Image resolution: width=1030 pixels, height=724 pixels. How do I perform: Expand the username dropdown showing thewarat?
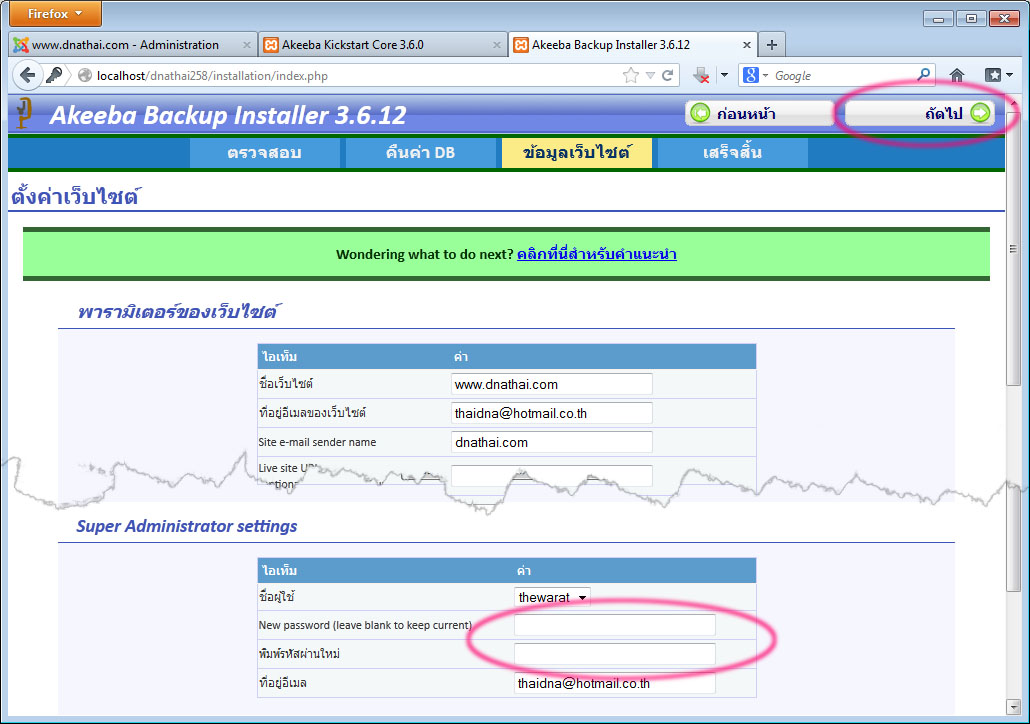click(552, 597)
